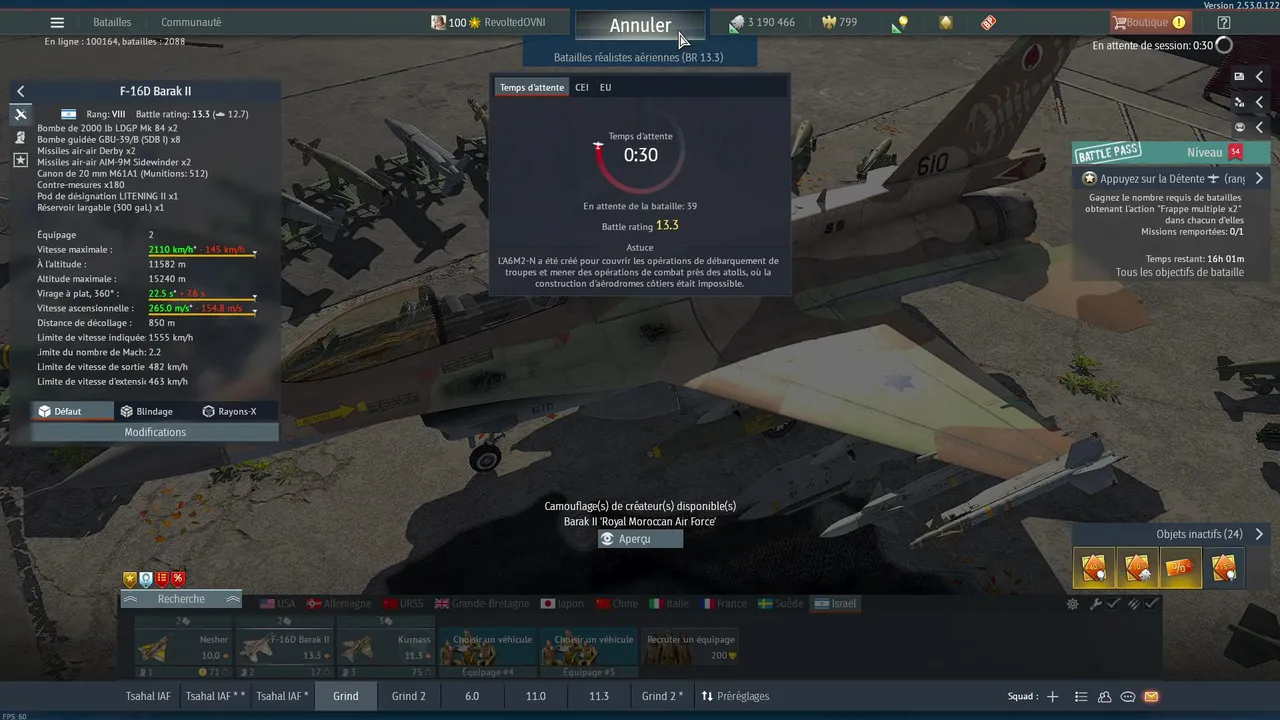
Task: Click Recruter un équipage slot
Action: [x=690, y=648]
